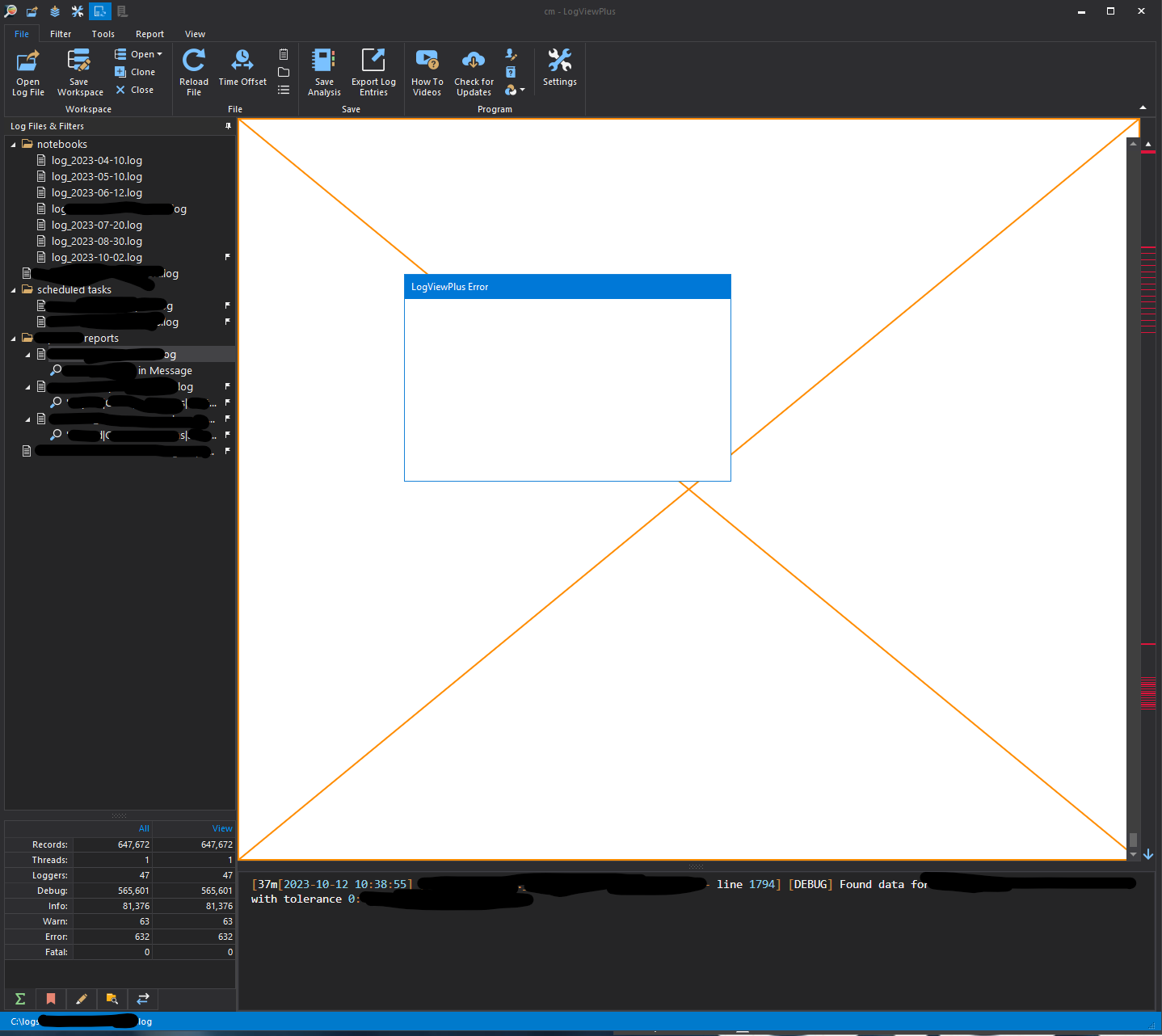Collapse the selected log file node under reports

click(27, 355)
